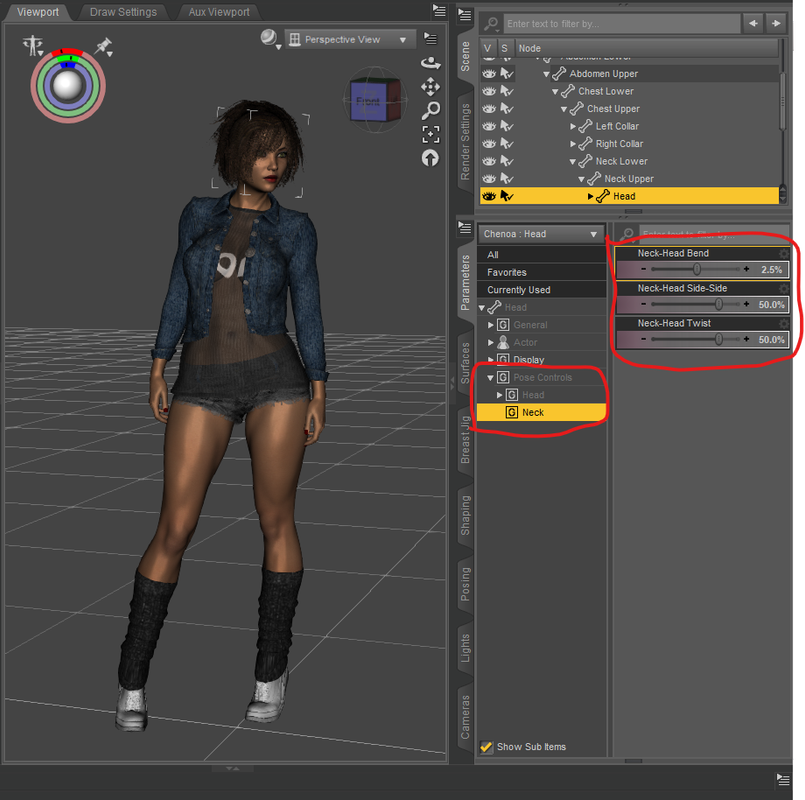Image resolution: width=805 pixels, height=800 pixels.
Task: Toggle selectable arrow for Neck Upper
Action: coord(507,179)
